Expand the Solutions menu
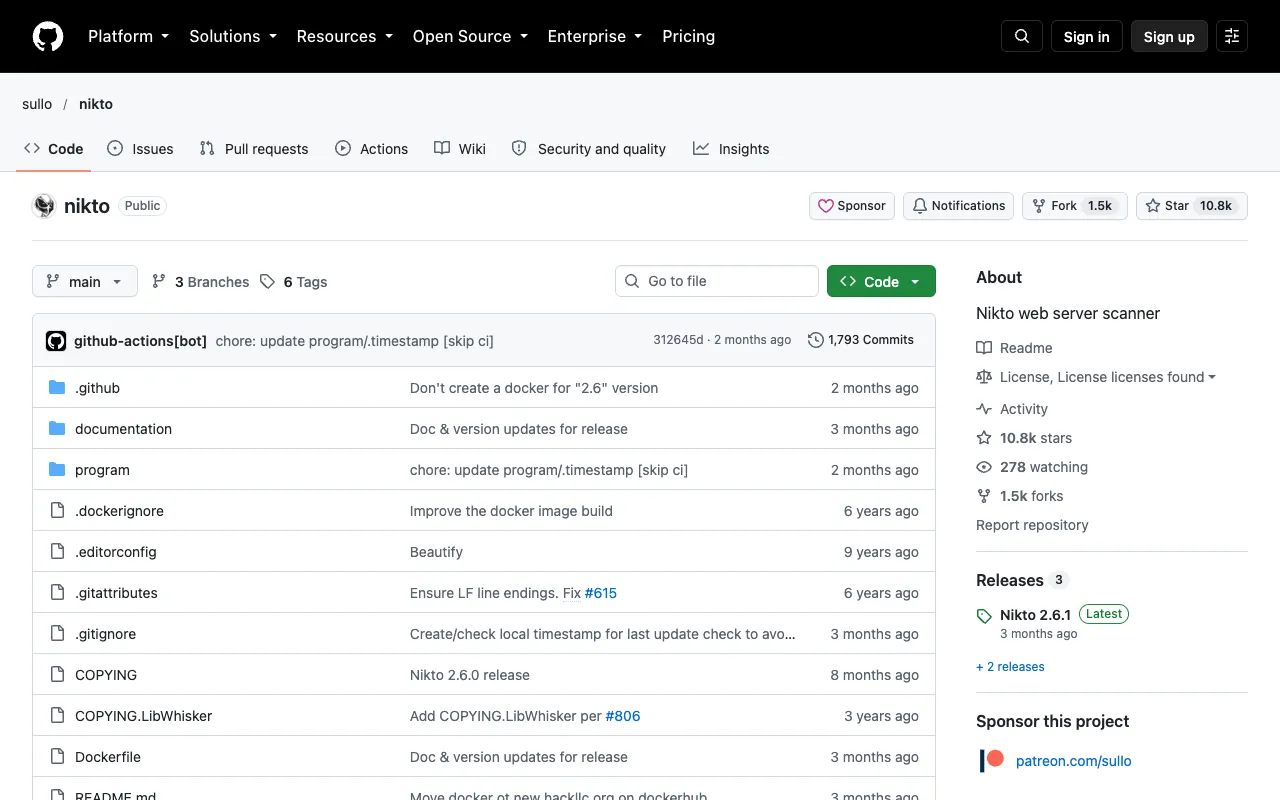 233,36
